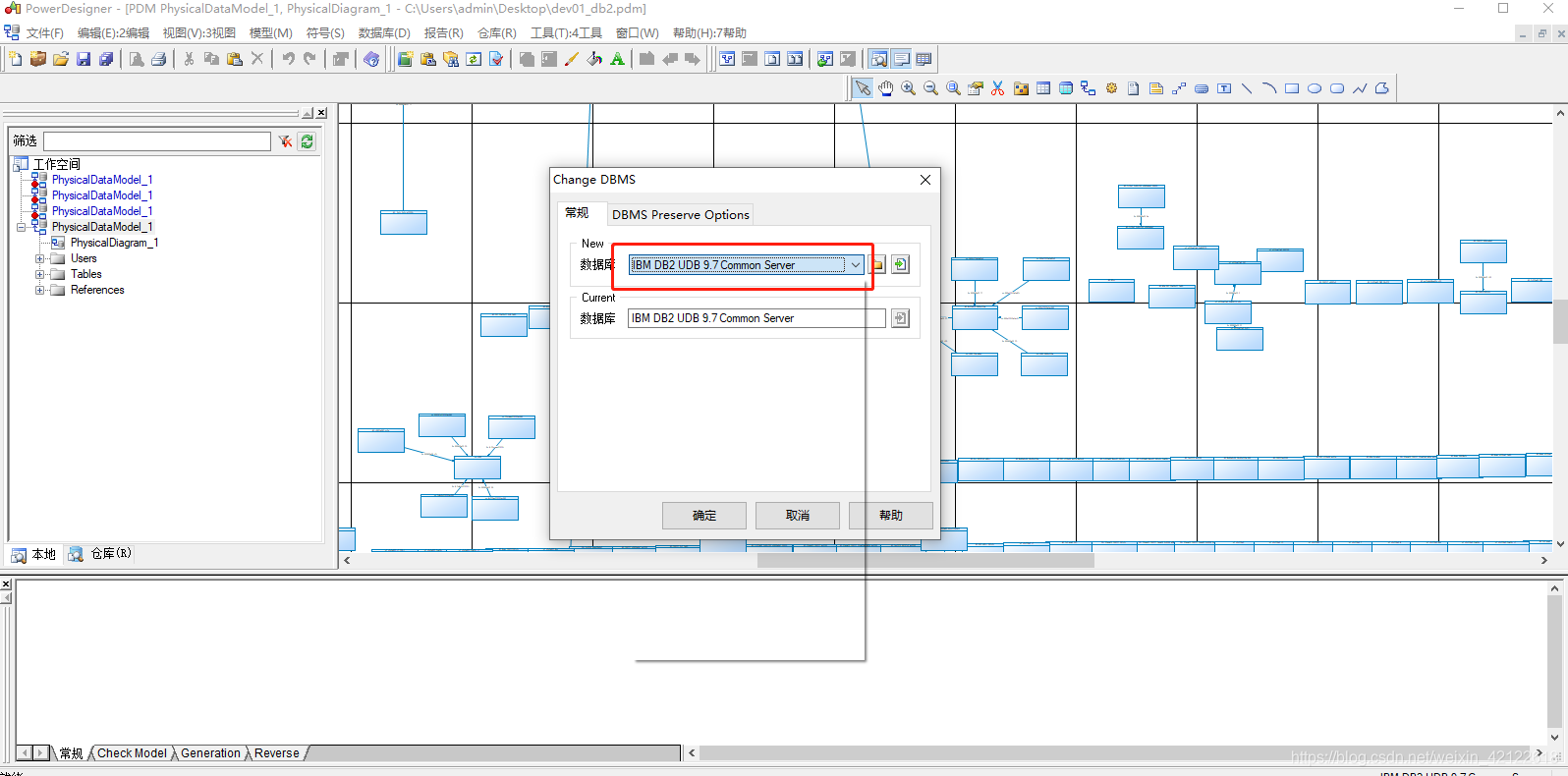This screenshot has width=1568, height=776.
Task: Click the Print toolbar icon
Action: pyautogui.click(x=158, y=59)
